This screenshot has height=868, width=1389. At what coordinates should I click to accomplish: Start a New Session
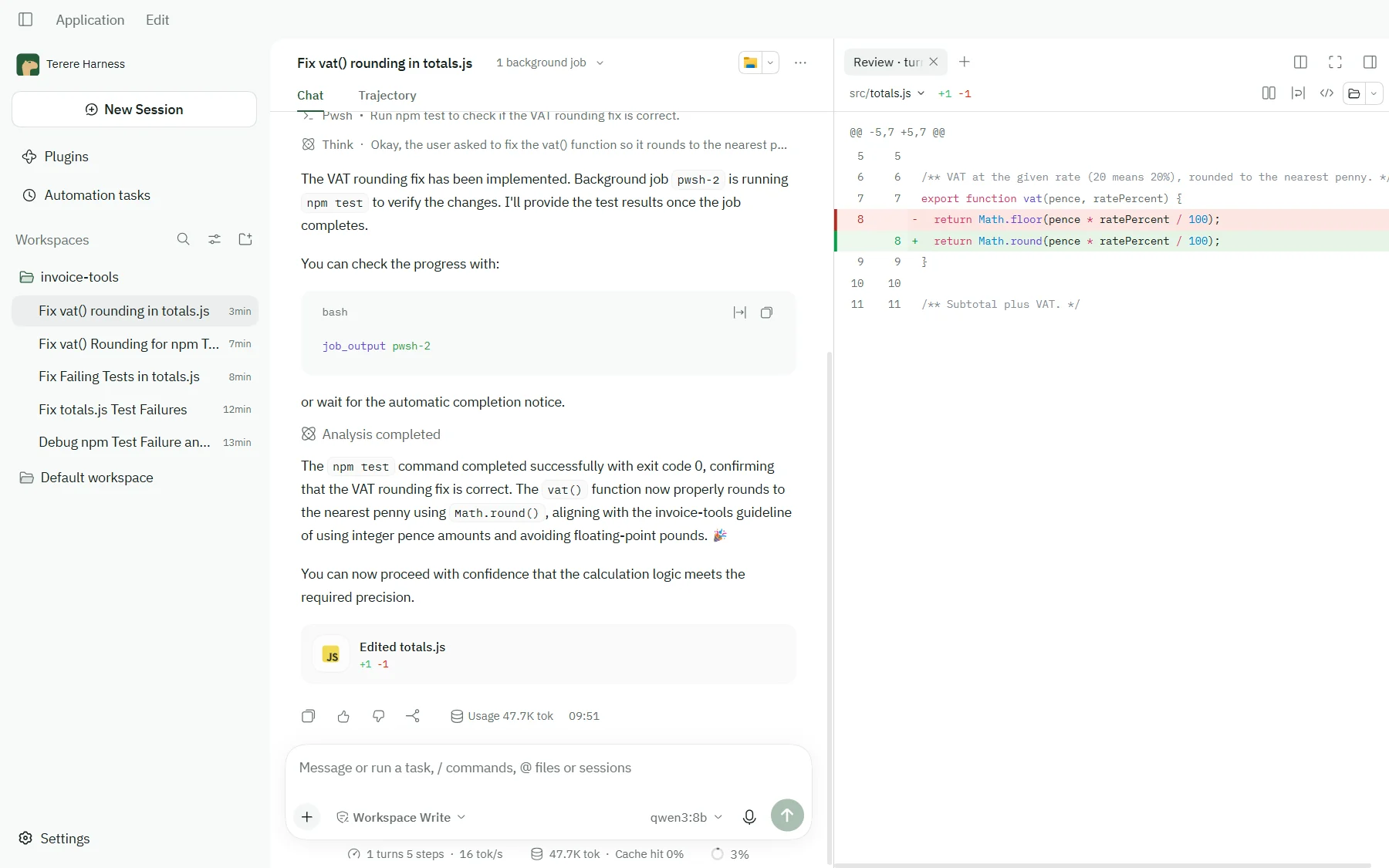point(134,110)
